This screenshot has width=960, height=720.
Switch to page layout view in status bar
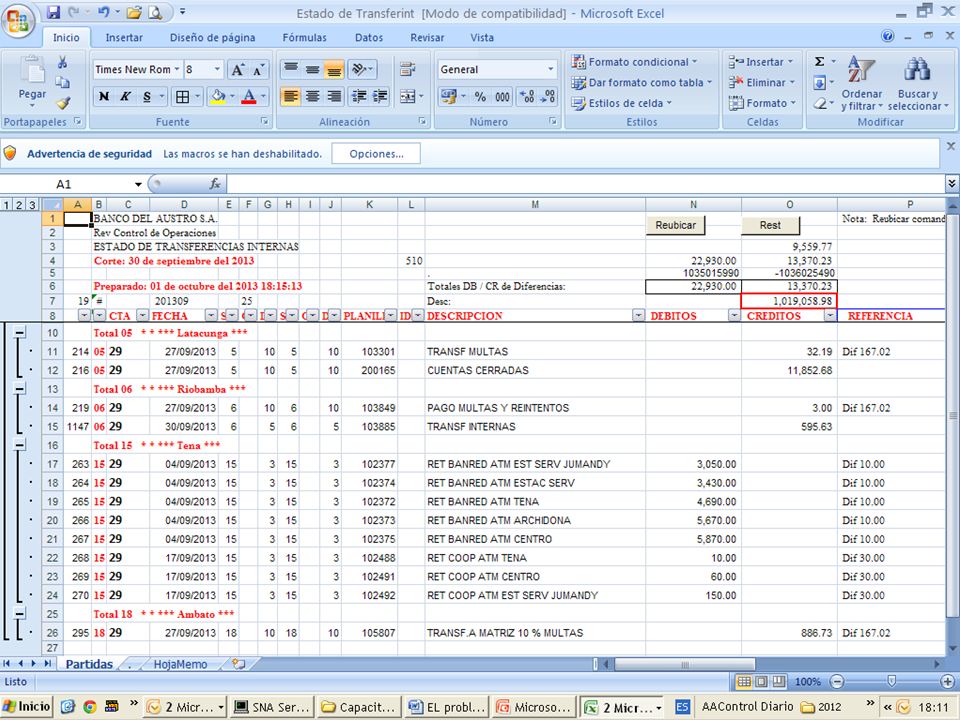[x=761, y=681]
